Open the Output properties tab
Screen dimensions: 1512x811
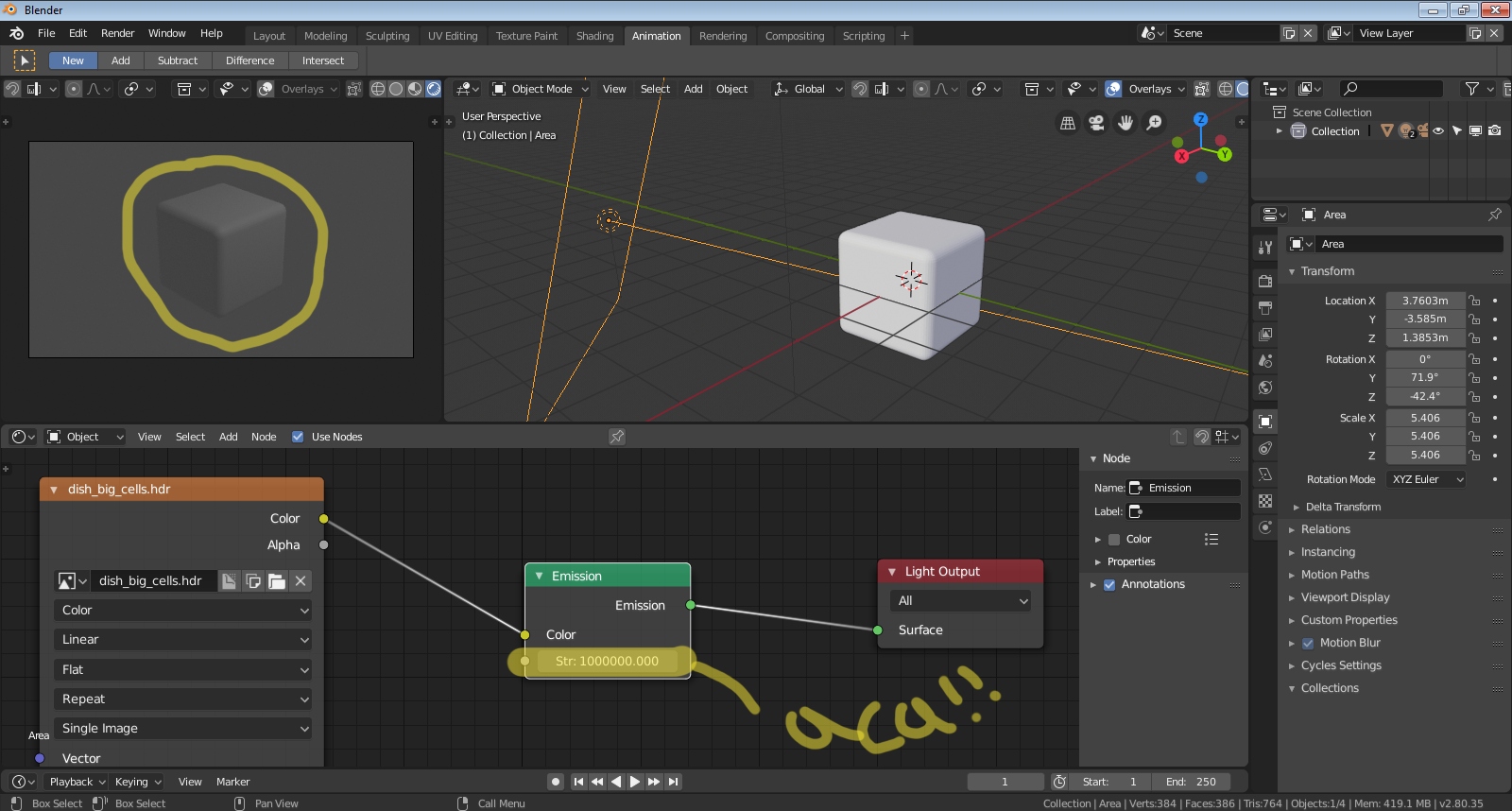[x=1265, y=307]
